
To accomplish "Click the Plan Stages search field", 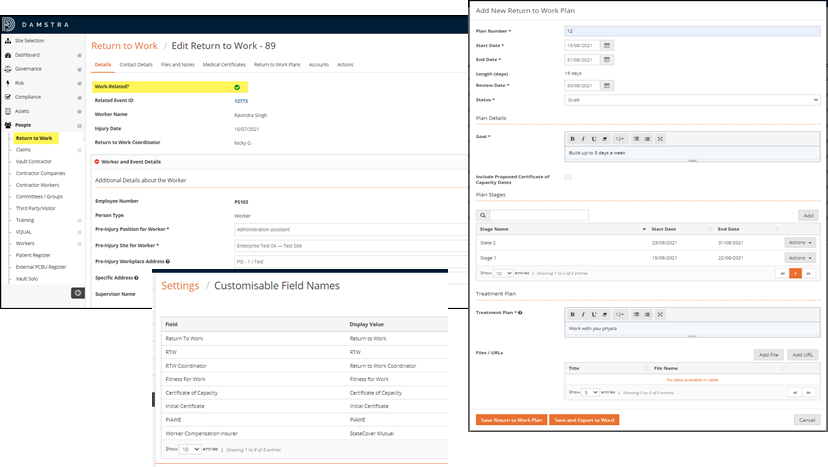I will click(x=539, y=216).
